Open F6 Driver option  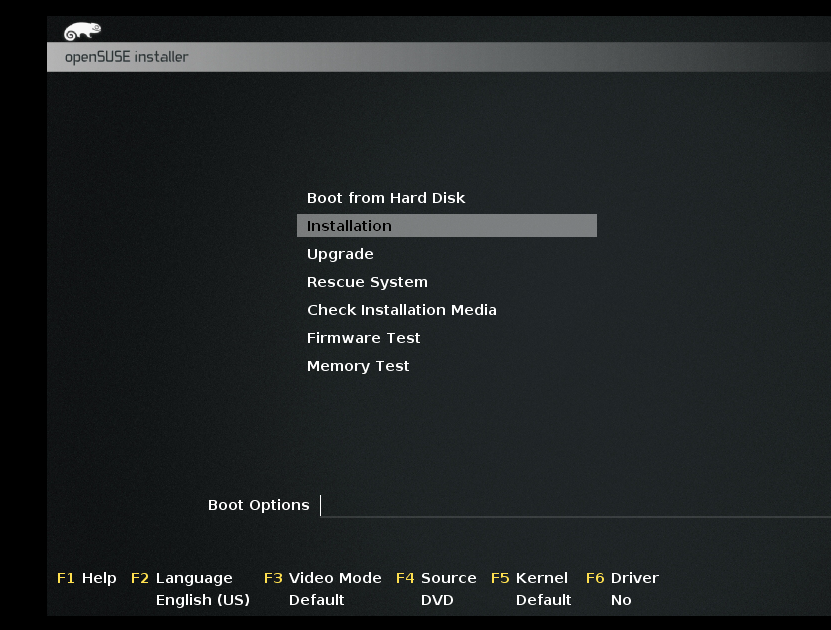tap(622, 578)
